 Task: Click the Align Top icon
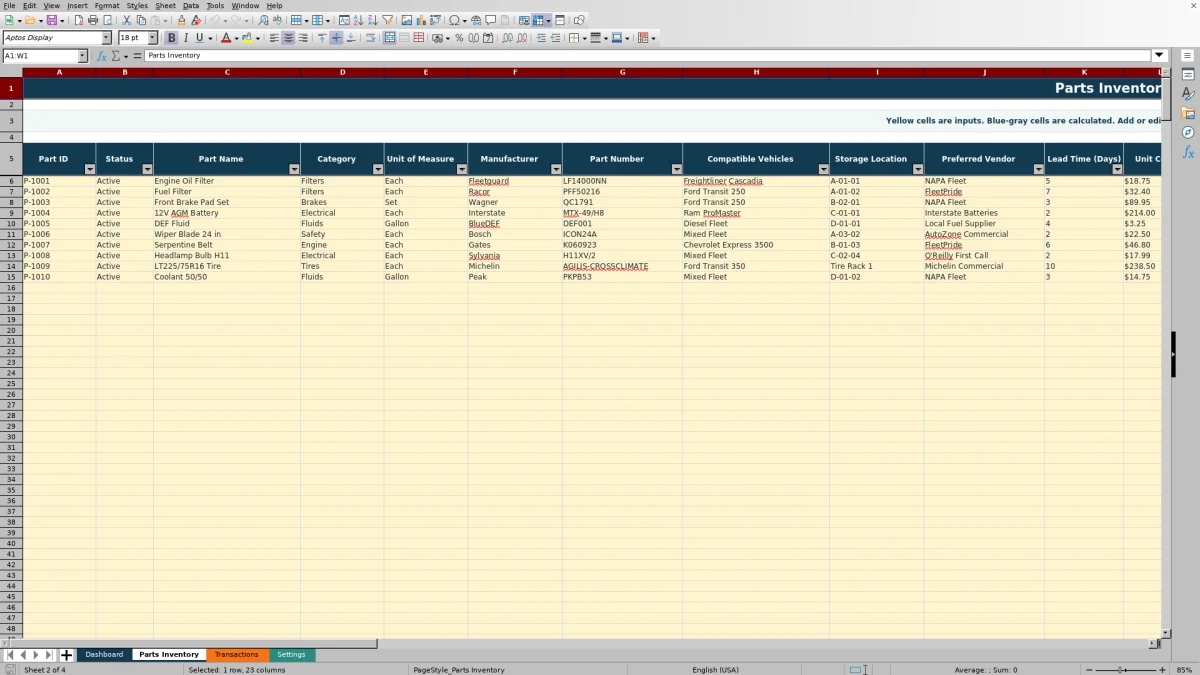pyautogui.click(x=322, y=38)
